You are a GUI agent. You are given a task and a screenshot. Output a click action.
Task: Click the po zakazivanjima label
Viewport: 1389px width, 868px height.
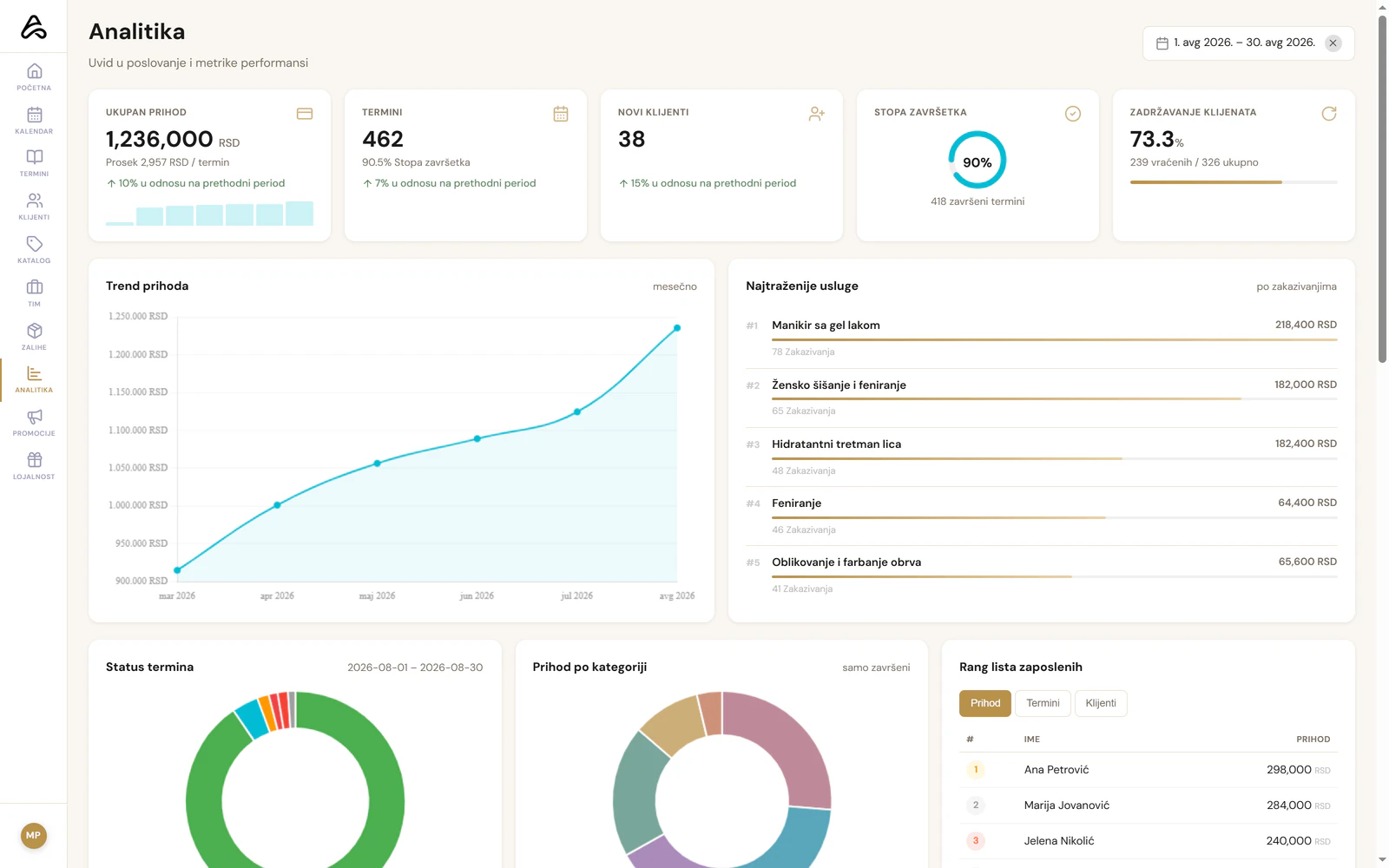click(1296, 286)
